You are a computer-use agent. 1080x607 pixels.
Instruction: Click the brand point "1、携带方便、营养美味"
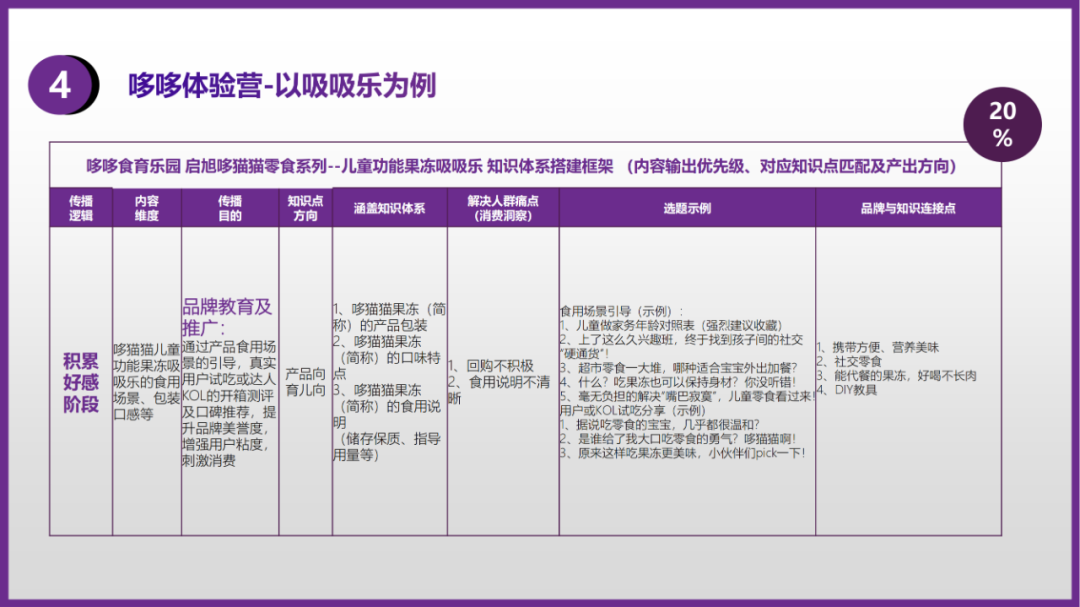click(x=878, y=347)
